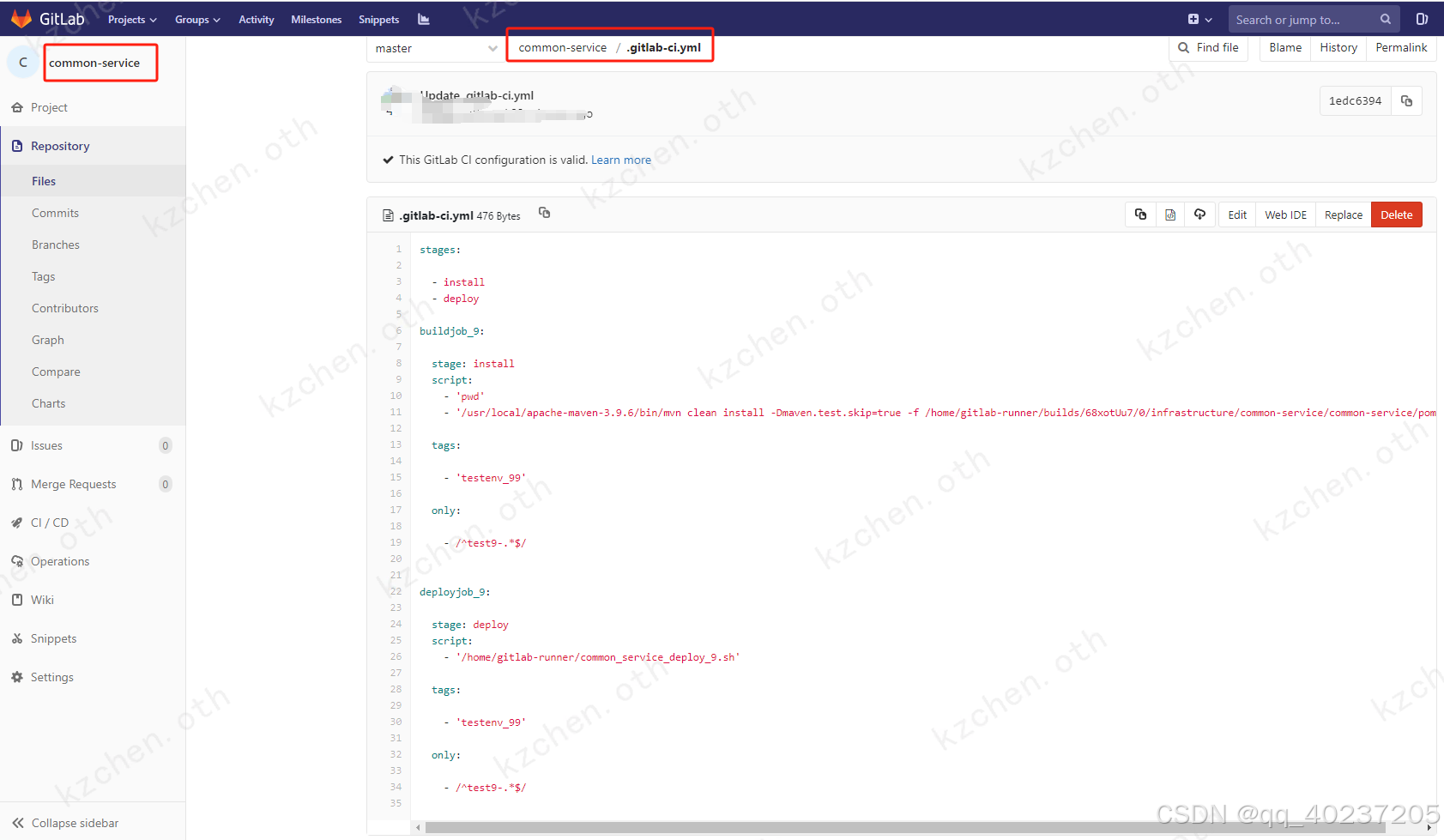Expand the Projects menu
This screenshot has width=1444, height=840.
pyautogui.click(x=132, y=19)
